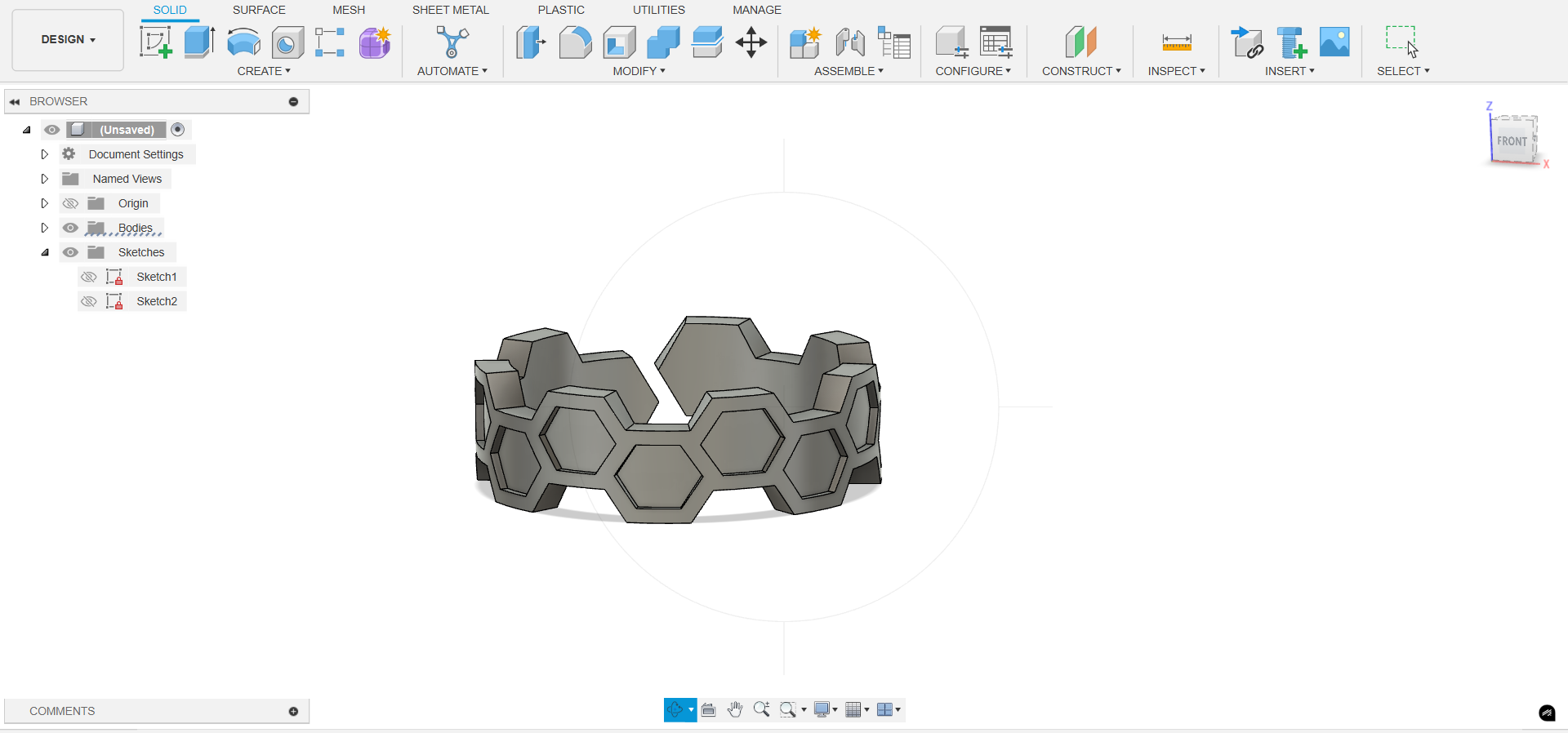
Task: Open the ASSEMBLE dropdown menu
Action: [x=849, y=71]
